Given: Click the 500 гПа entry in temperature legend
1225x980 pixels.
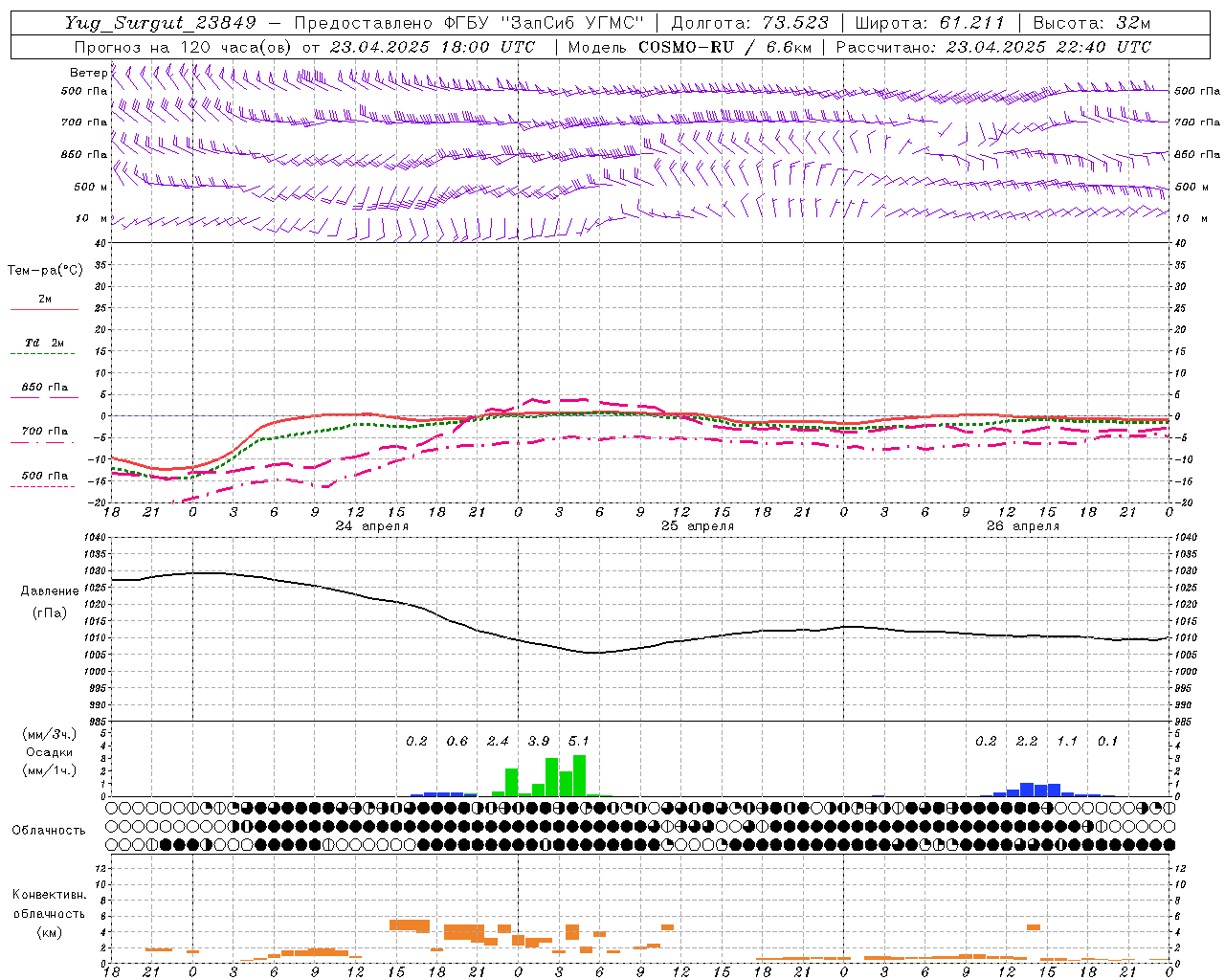Looking at the screenshot, I should tap(45, 475).
